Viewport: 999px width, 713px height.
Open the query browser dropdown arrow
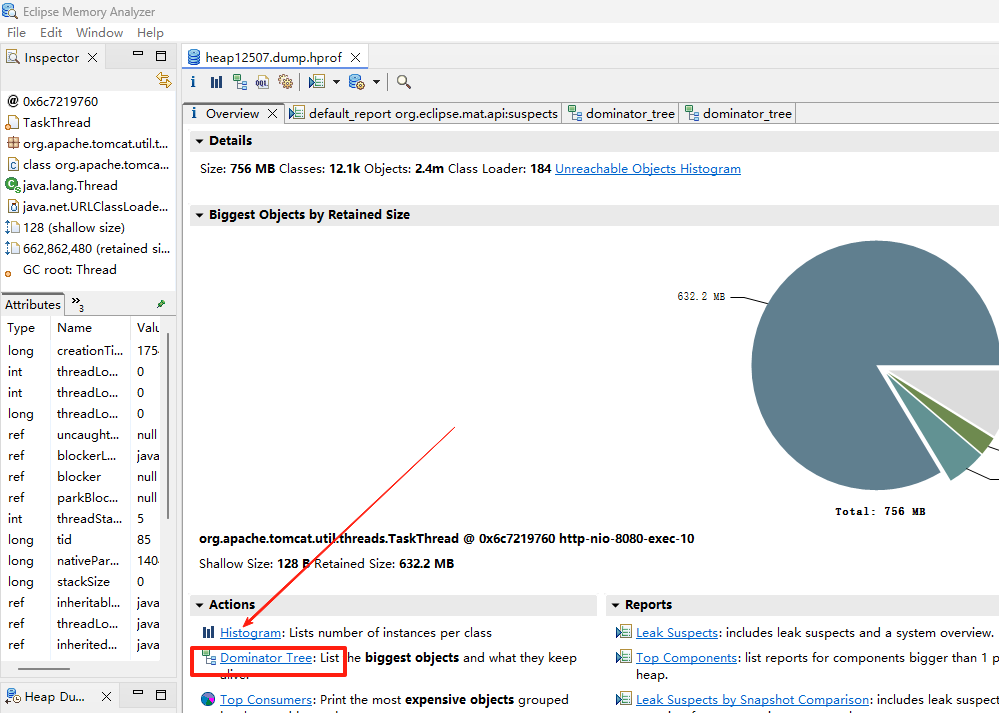pos(376,82)
